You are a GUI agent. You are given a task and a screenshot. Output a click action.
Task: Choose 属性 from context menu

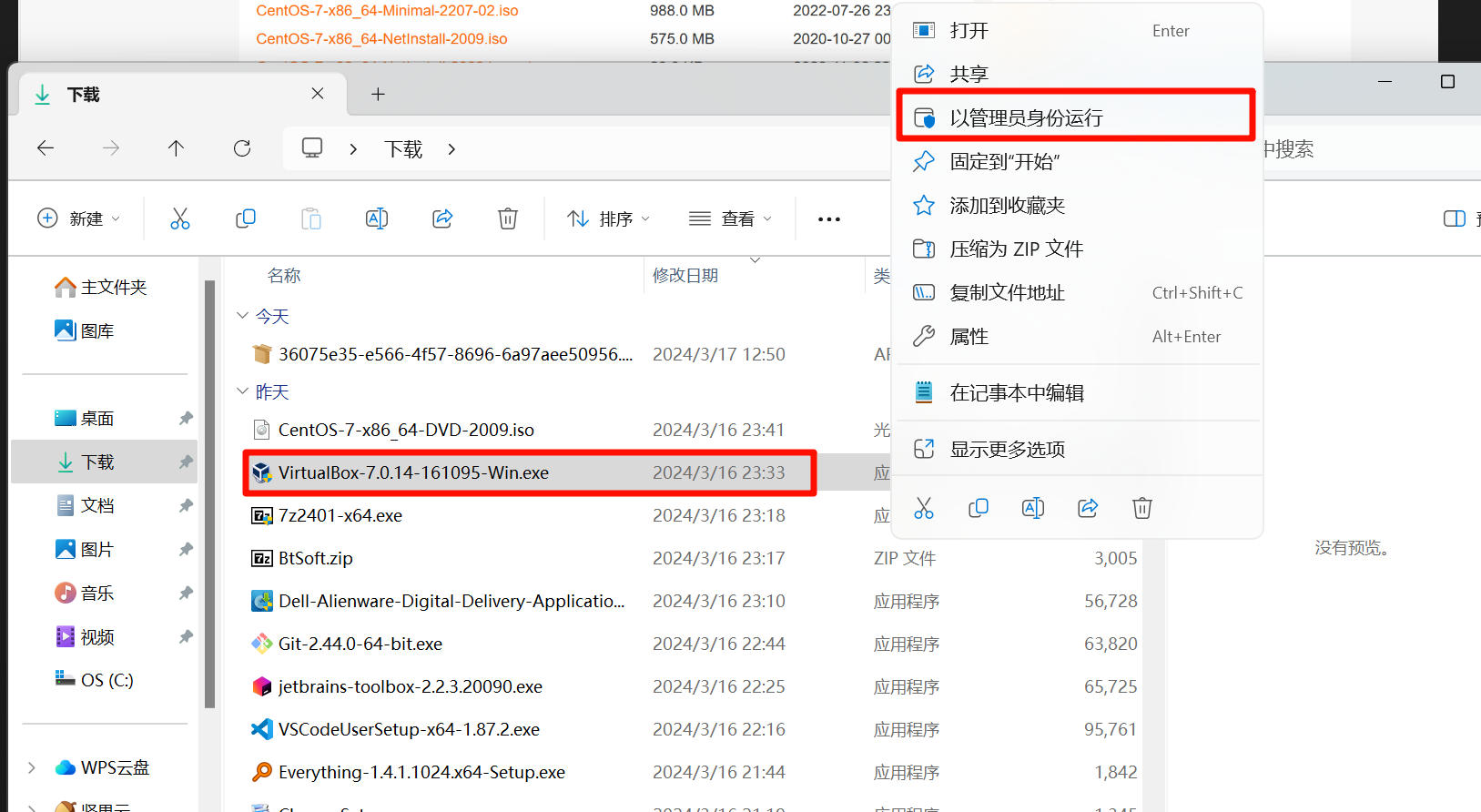point(1080,337)
